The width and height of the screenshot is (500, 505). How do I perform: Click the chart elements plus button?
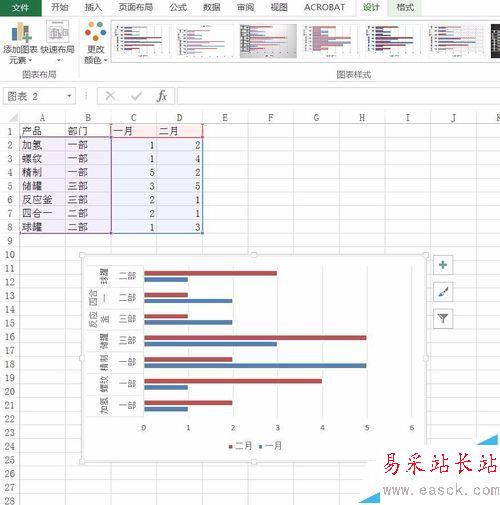tap(443, 265)
